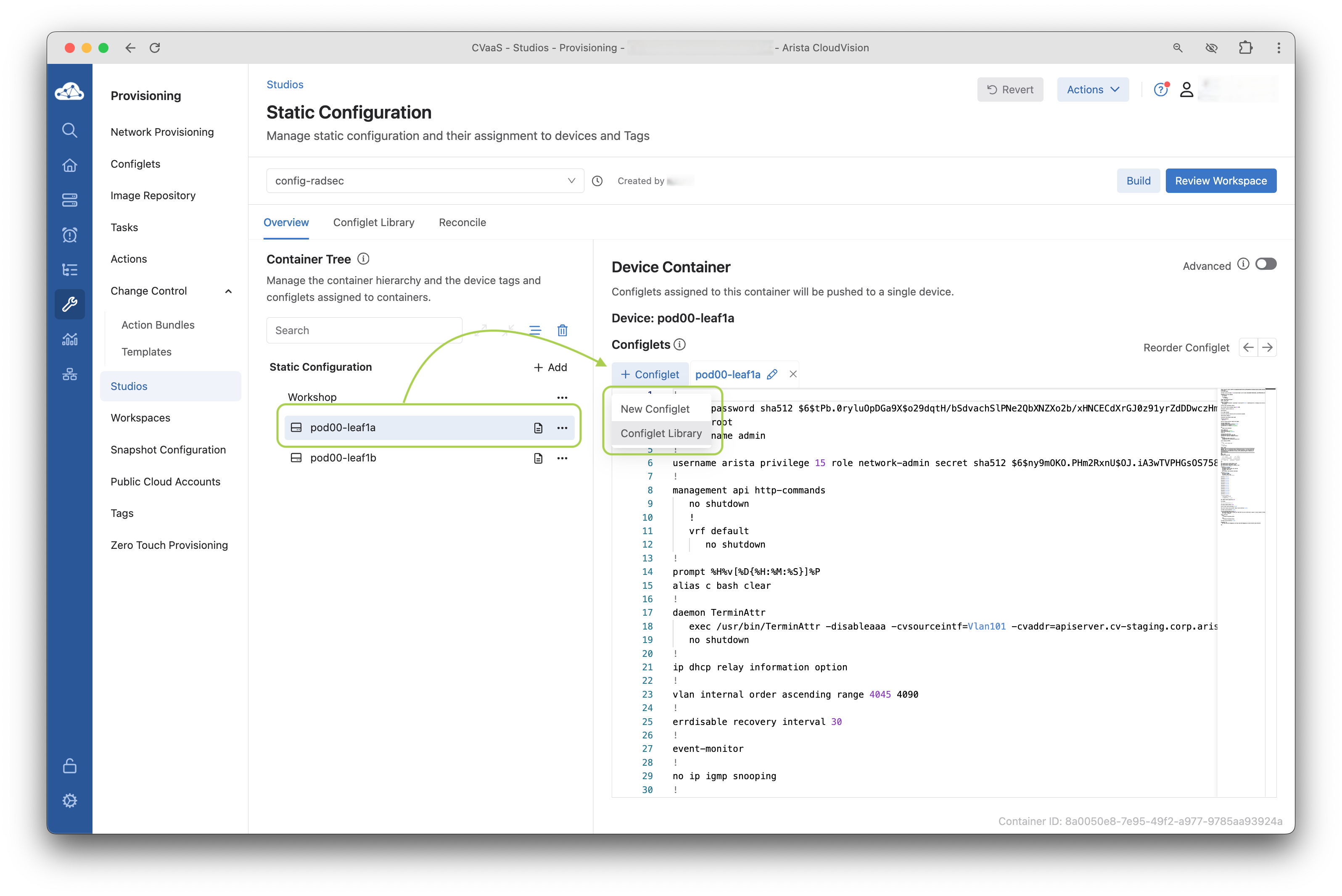
Task: Move configlet right with Reorder arrow
Action: [x=1267, y=348]
